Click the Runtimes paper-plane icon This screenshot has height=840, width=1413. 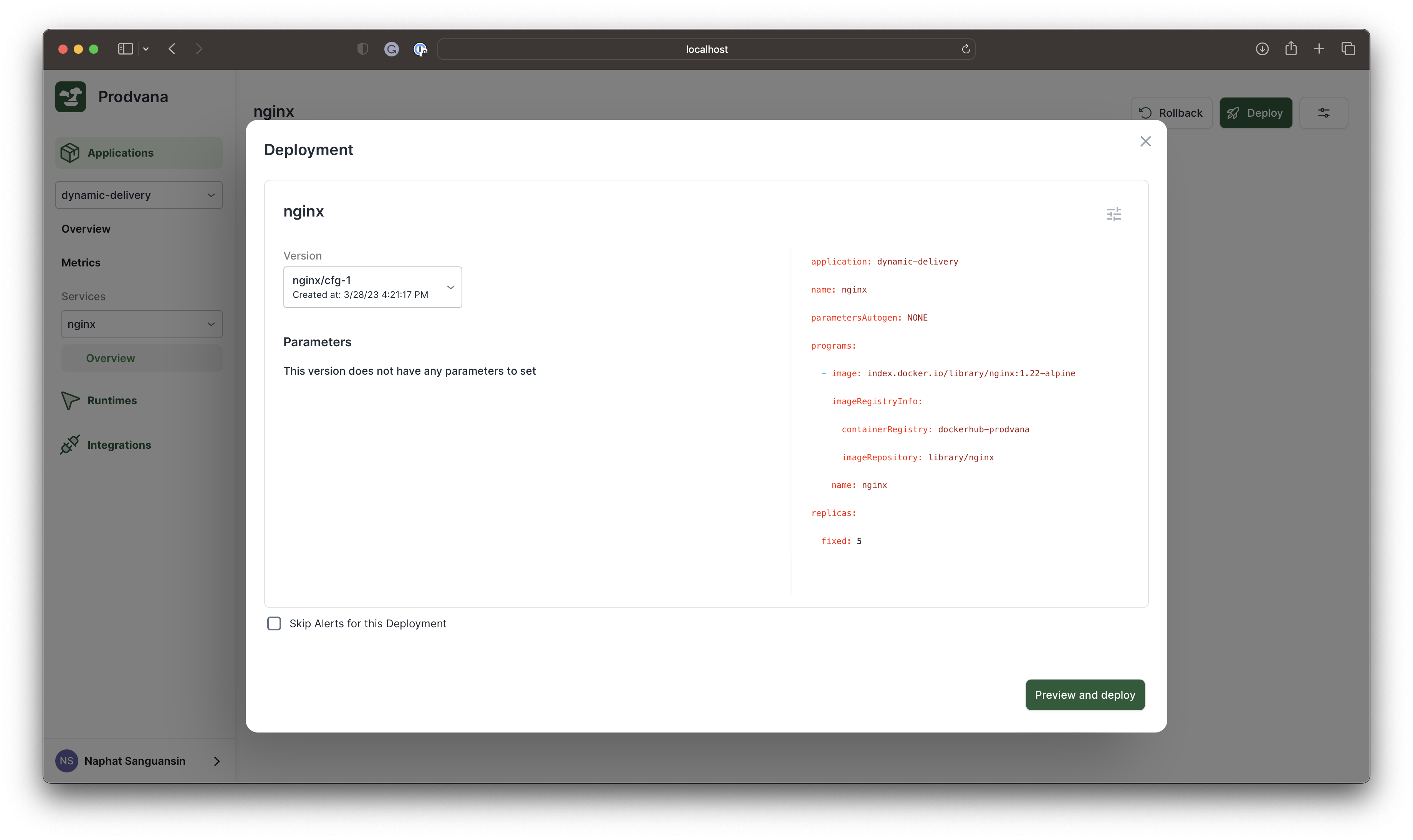pyautogui.click(x=69, y=400)
